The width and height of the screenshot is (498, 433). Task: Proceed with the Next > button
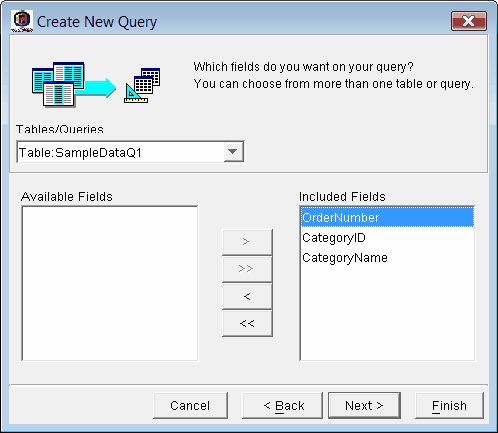coord(364,405)
